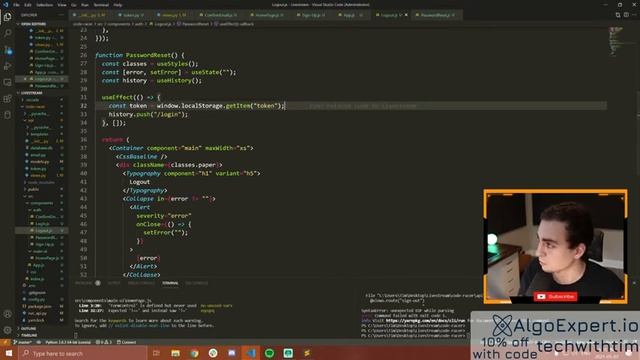Open the Remote Explorer view

coord(8,82)
